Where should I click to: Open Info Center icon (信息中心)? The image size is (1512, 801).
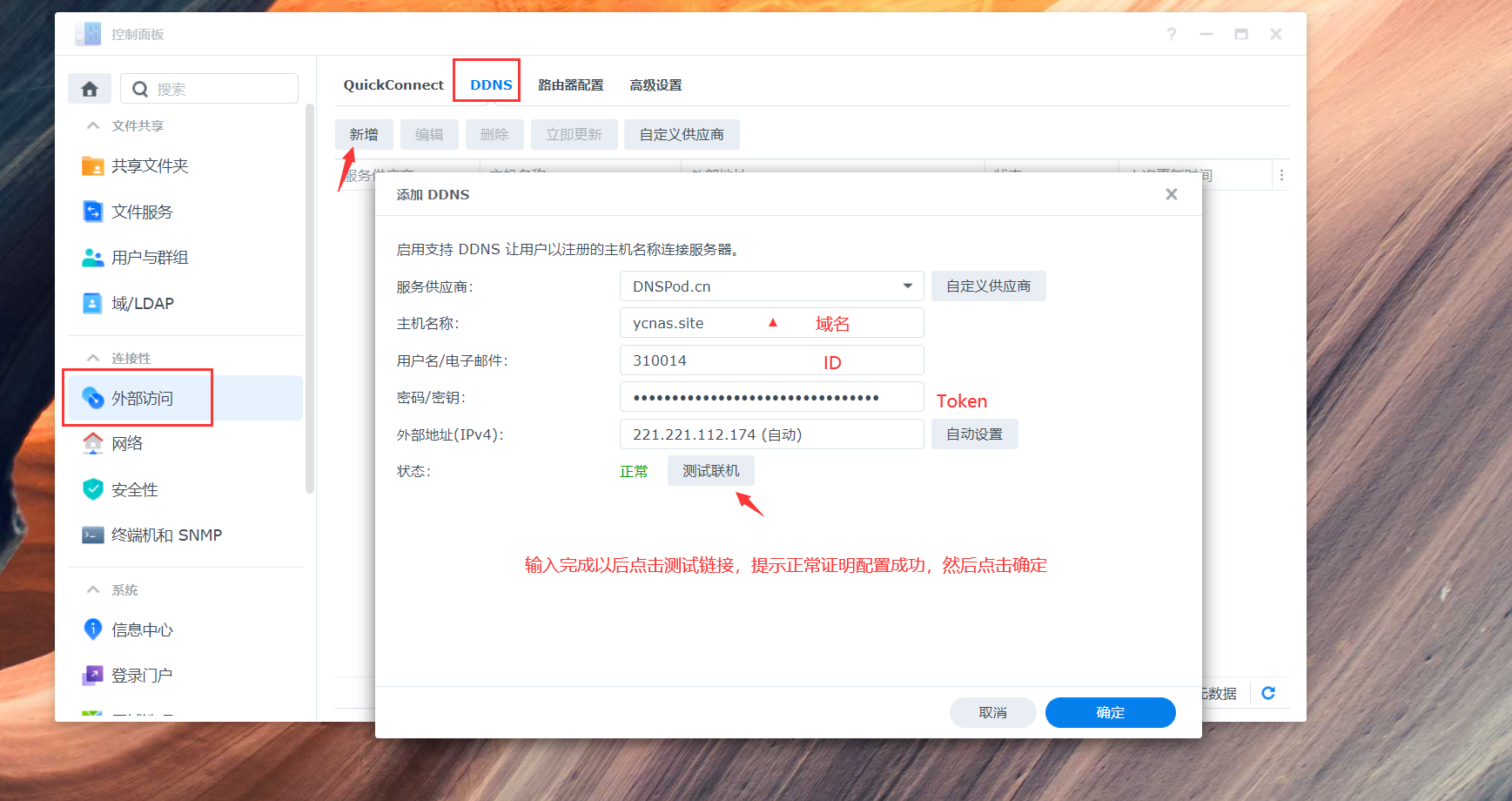(x=93, y=629)
